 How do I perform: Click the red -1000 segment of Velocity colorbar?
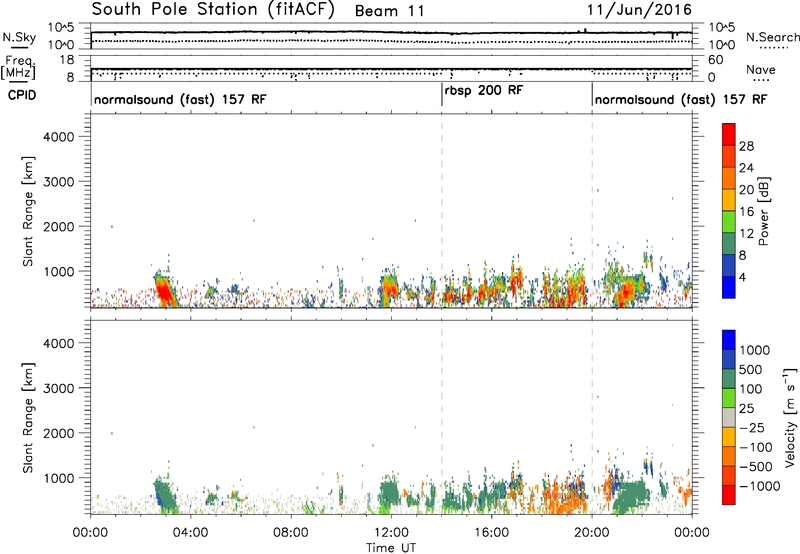coord(729,495)
